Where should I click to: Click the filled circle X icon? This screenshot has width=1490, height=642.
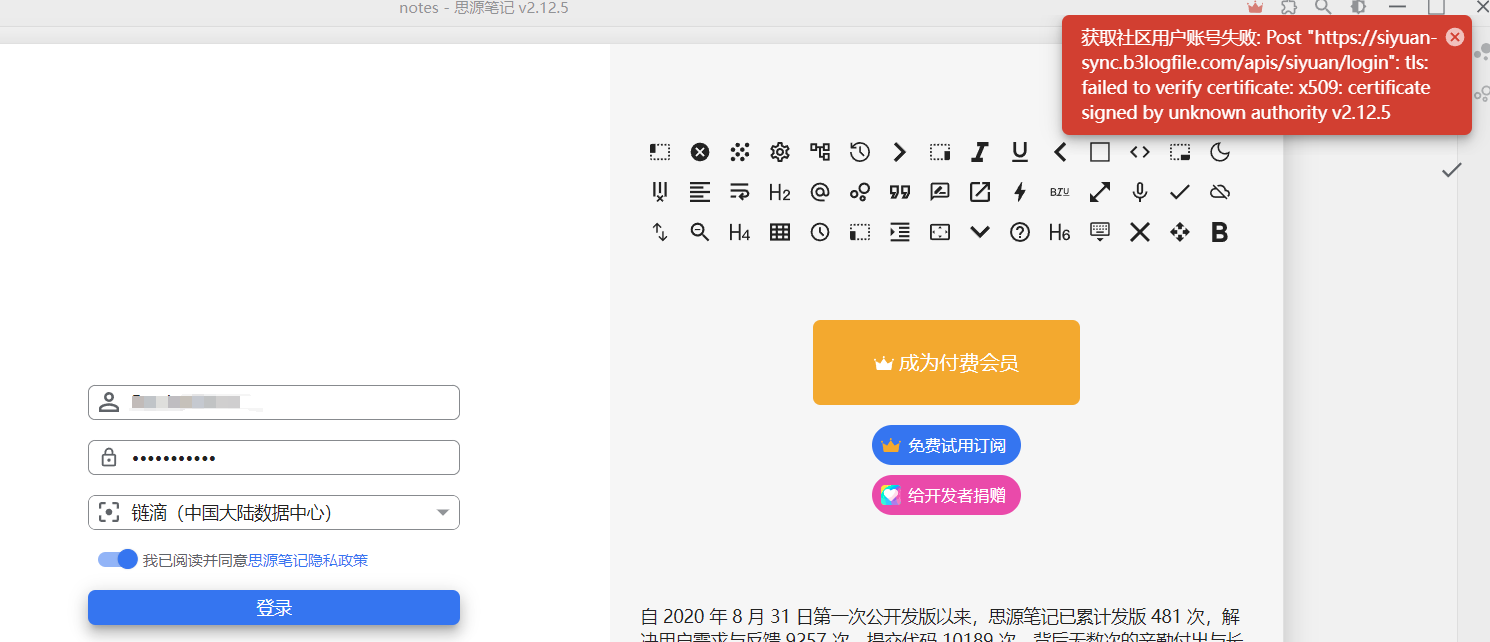click(x=700, y=152)
